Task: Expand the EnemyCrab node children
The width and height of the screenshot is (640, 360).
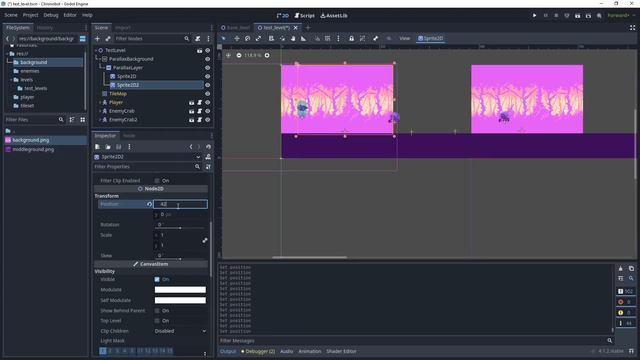Action: coord(100,111)
